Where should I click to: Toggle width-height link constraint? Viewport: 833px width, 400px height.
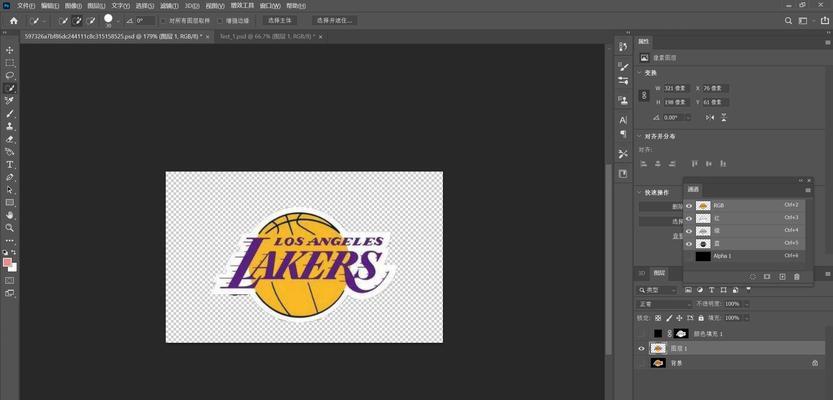(644, 96)
